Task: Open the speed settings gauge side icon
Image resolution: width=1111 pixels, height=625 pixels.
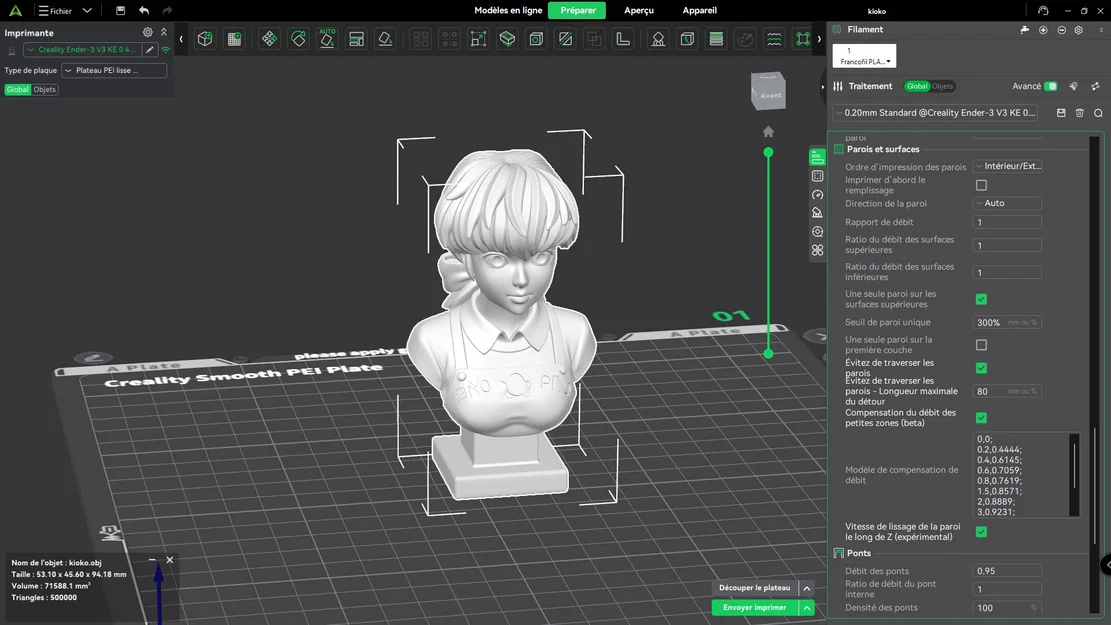Action: [818, 194]
